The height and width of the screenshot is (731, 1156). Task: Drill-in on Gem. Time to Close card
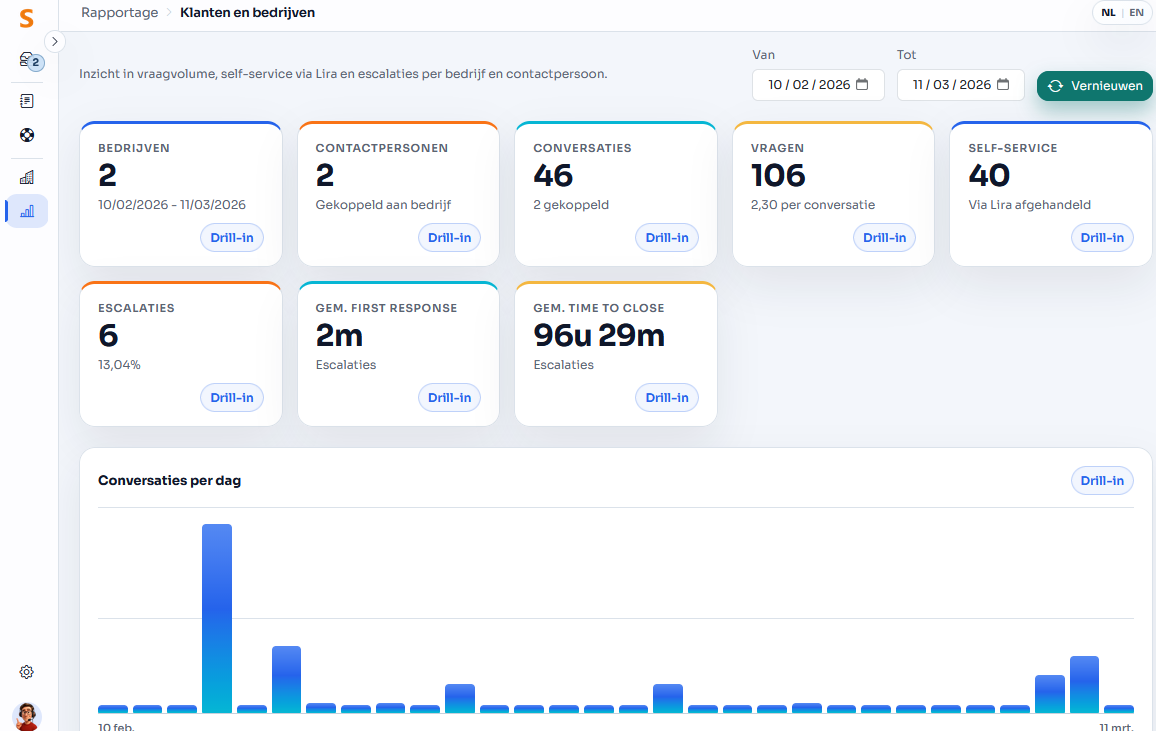click(667, 398)
